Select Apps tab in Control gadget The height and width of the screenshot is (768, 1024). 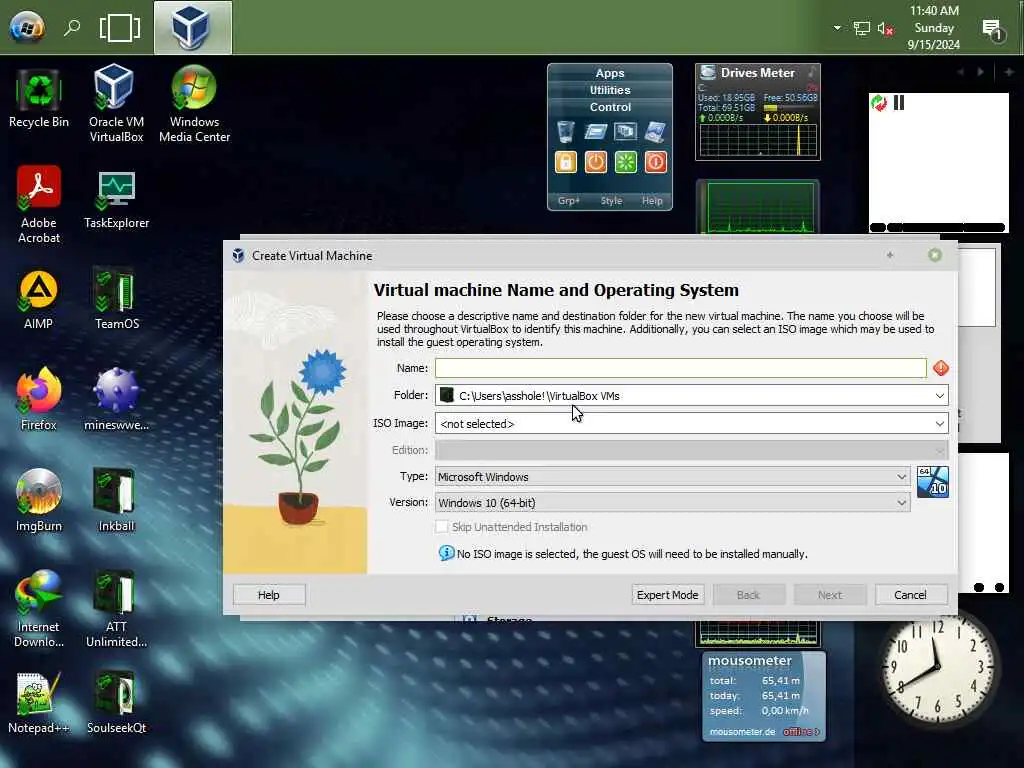click(610, 73)
